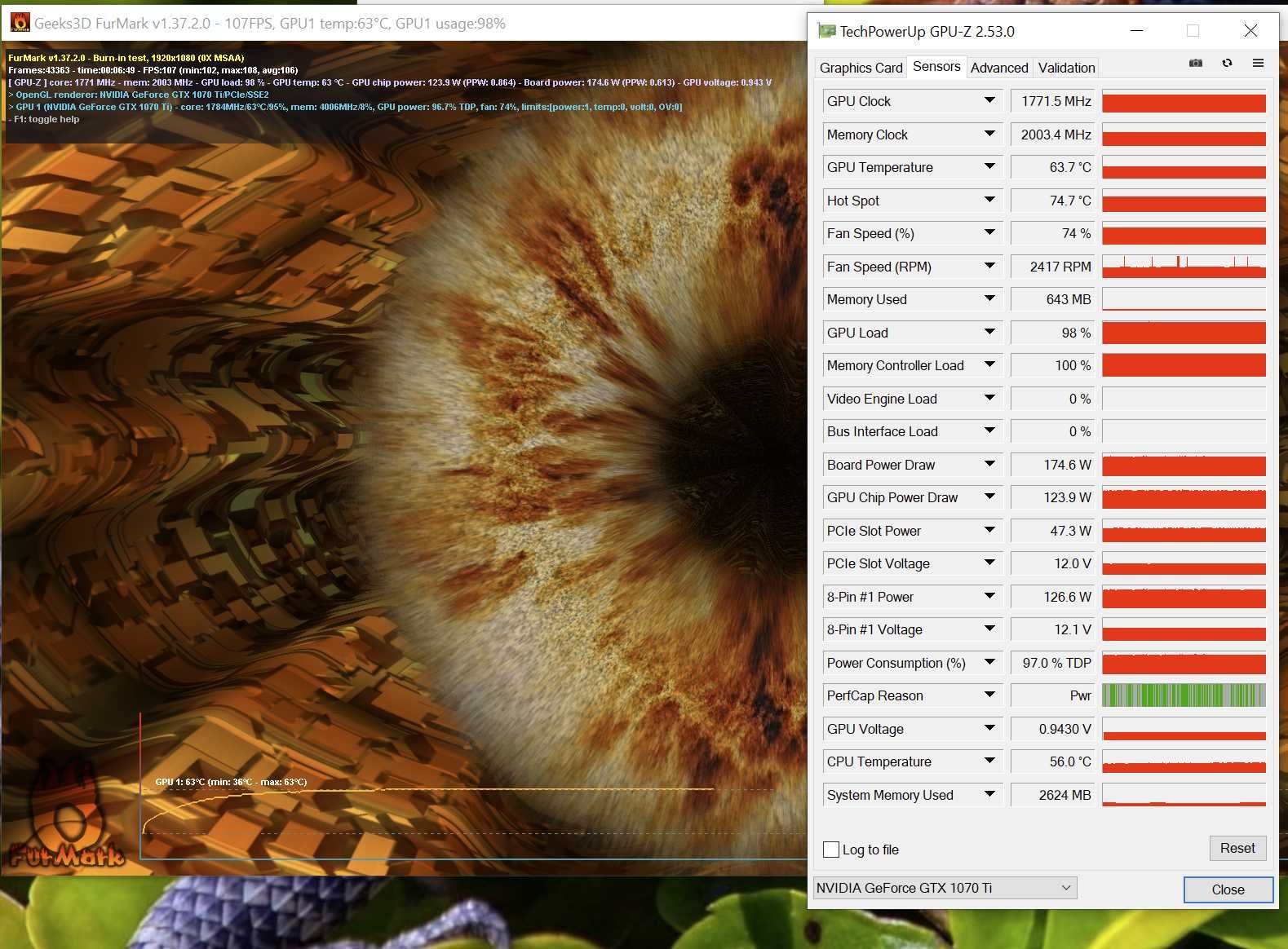Click the Close button in GPU-Z
The height and width of the screenshot is (949, 1288).
pyautogui.click(x=1228, y=889)
